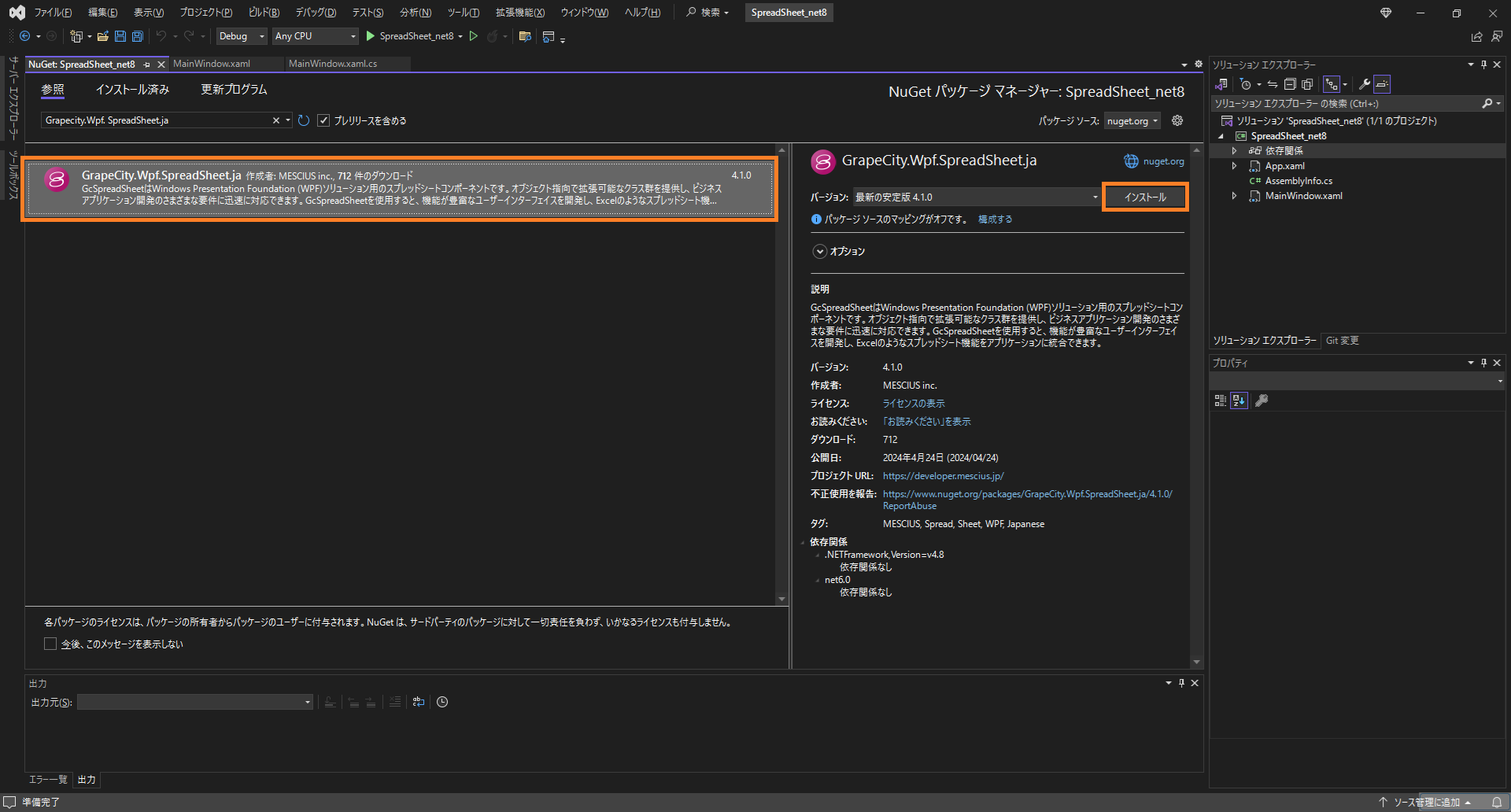Pin the output panel
Image resolution: width=1511 pixels, height=812 pixels.
click(1181, 683)
